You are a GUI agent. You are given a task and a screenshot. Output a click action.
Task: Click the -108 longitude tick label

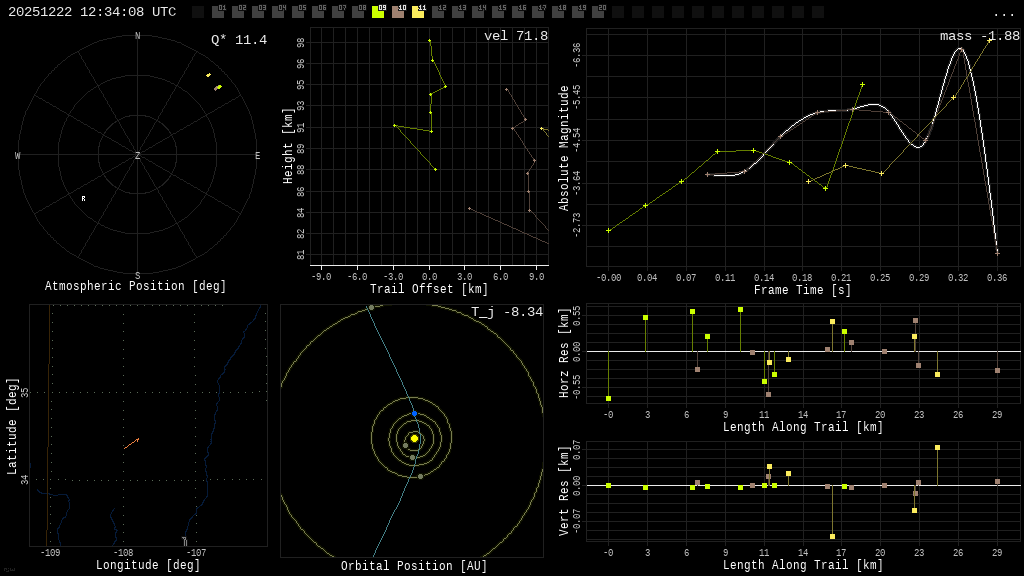click(x=123, y=552)
